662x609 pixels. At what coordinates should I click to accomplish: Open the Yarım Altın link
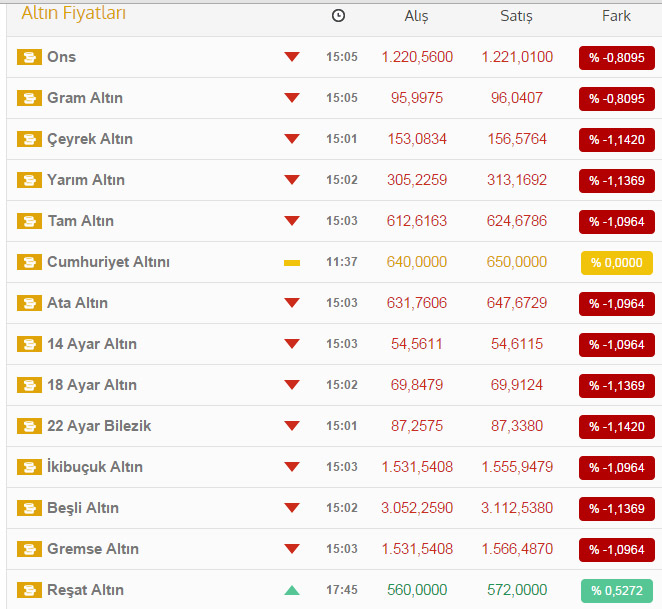[86, 180]
